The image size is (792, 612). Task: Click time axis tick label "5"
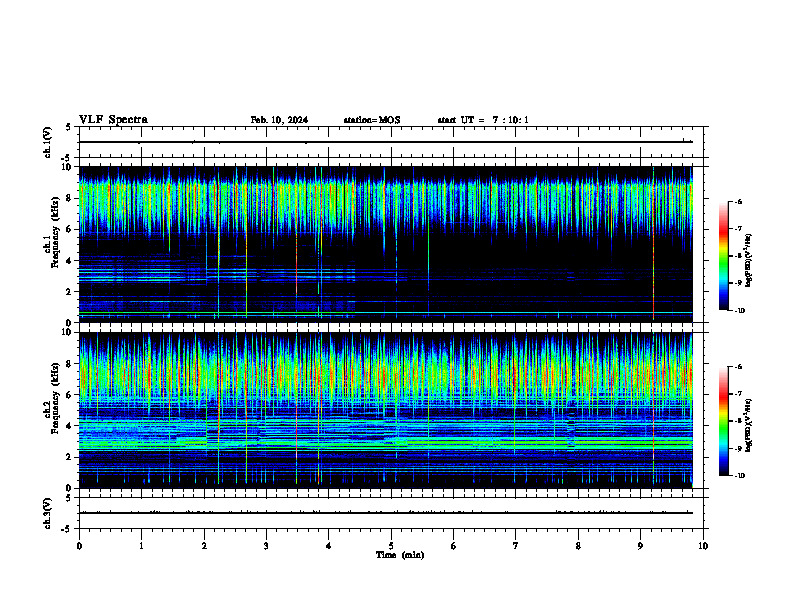[x=391, y=546]
